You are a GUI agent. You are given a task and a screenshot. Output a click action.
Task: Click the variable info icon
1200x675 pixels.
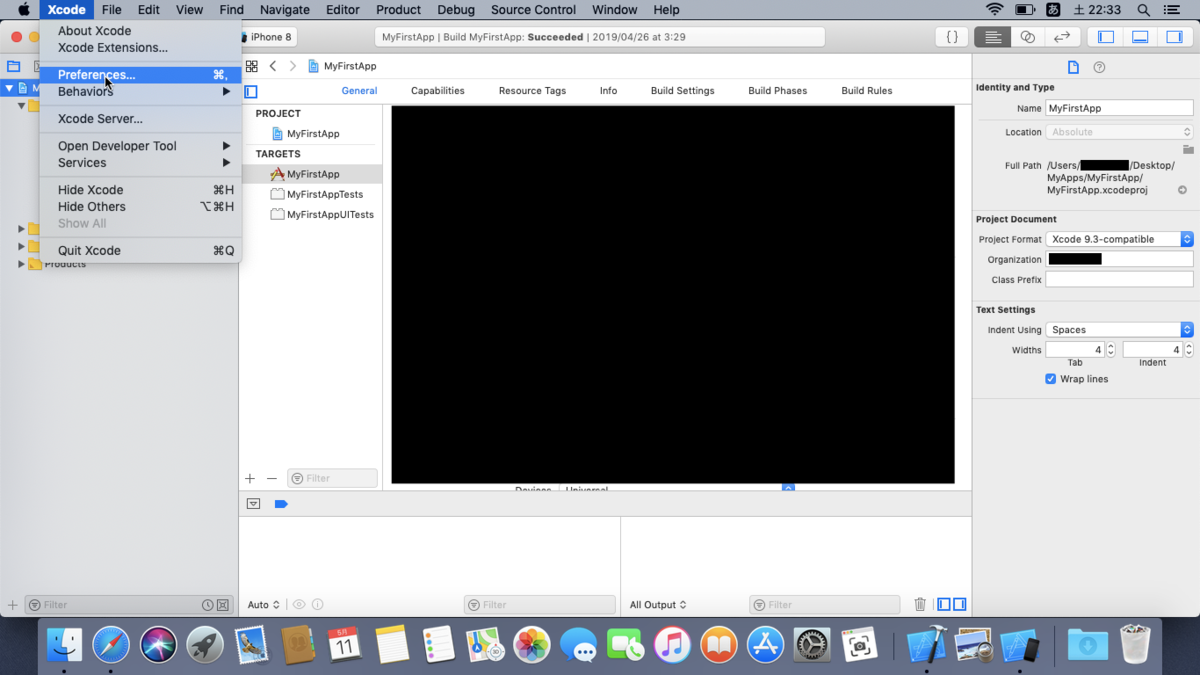pyautogui.click(x=318, y=605)
